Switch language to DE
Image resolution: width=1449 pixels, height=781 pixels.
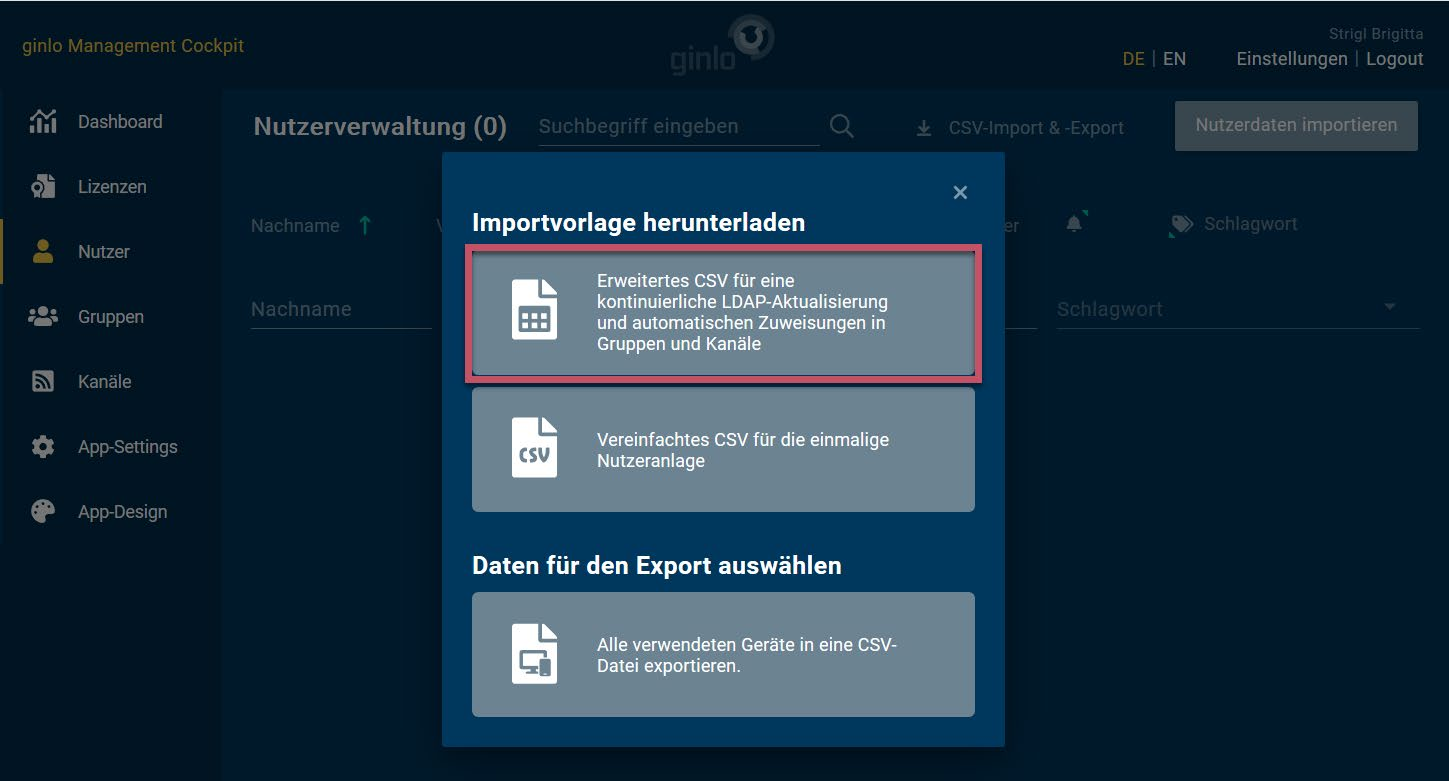pos(1133,59)
